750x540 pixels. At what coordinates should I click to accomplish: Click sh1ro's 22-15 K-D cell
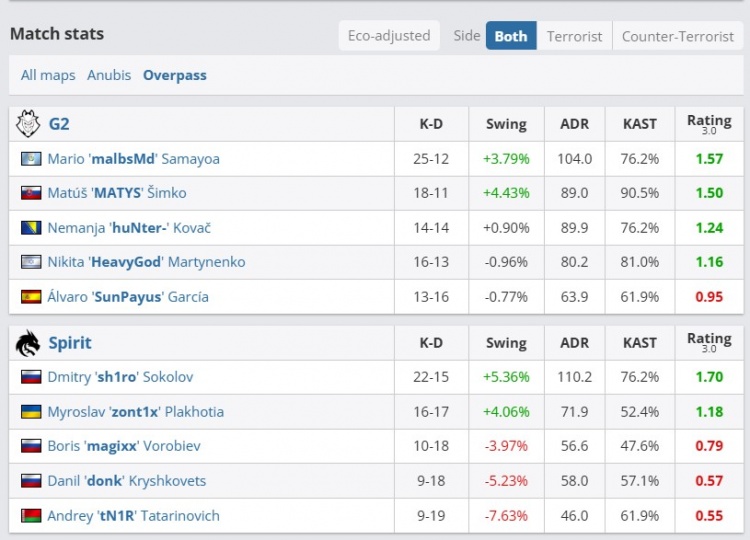431,377
